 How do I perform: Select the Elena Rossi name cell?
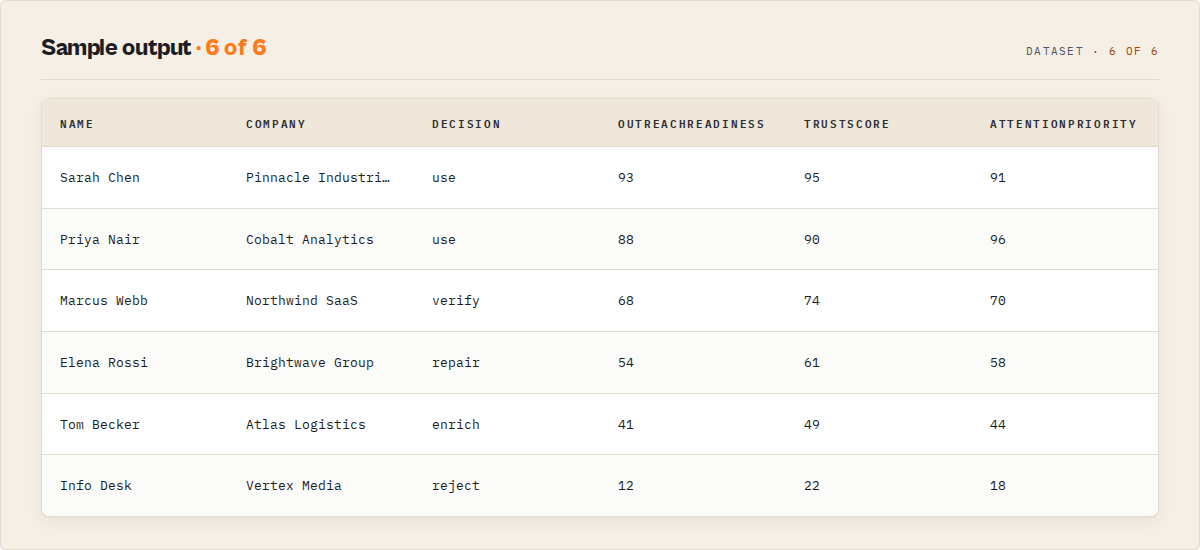104,363
